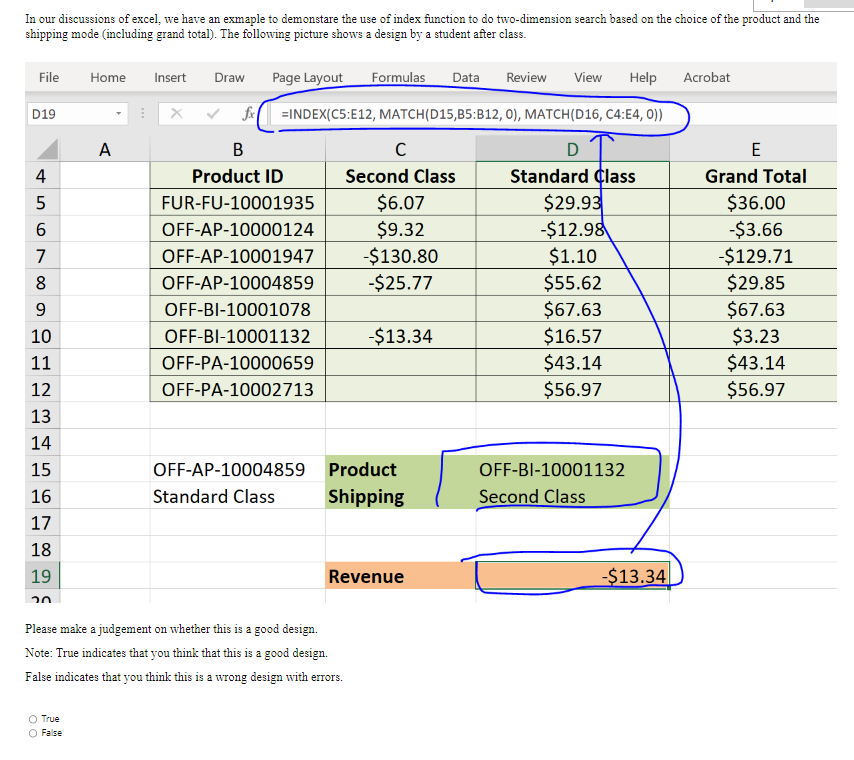Select the cell containing -$13.34 Revenue value
The image size is (854, 760).
point(575,576)
